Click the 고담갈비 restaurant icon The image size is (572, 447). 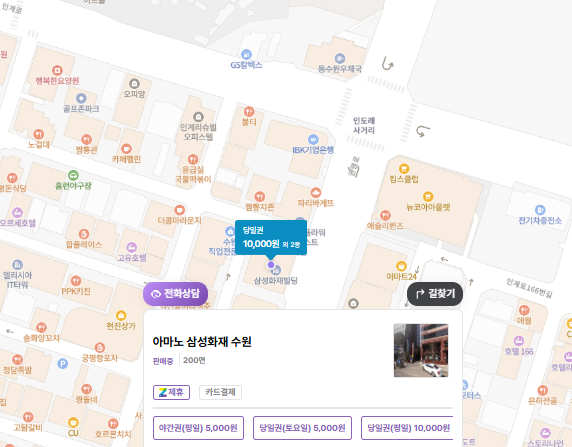(28, 417)
